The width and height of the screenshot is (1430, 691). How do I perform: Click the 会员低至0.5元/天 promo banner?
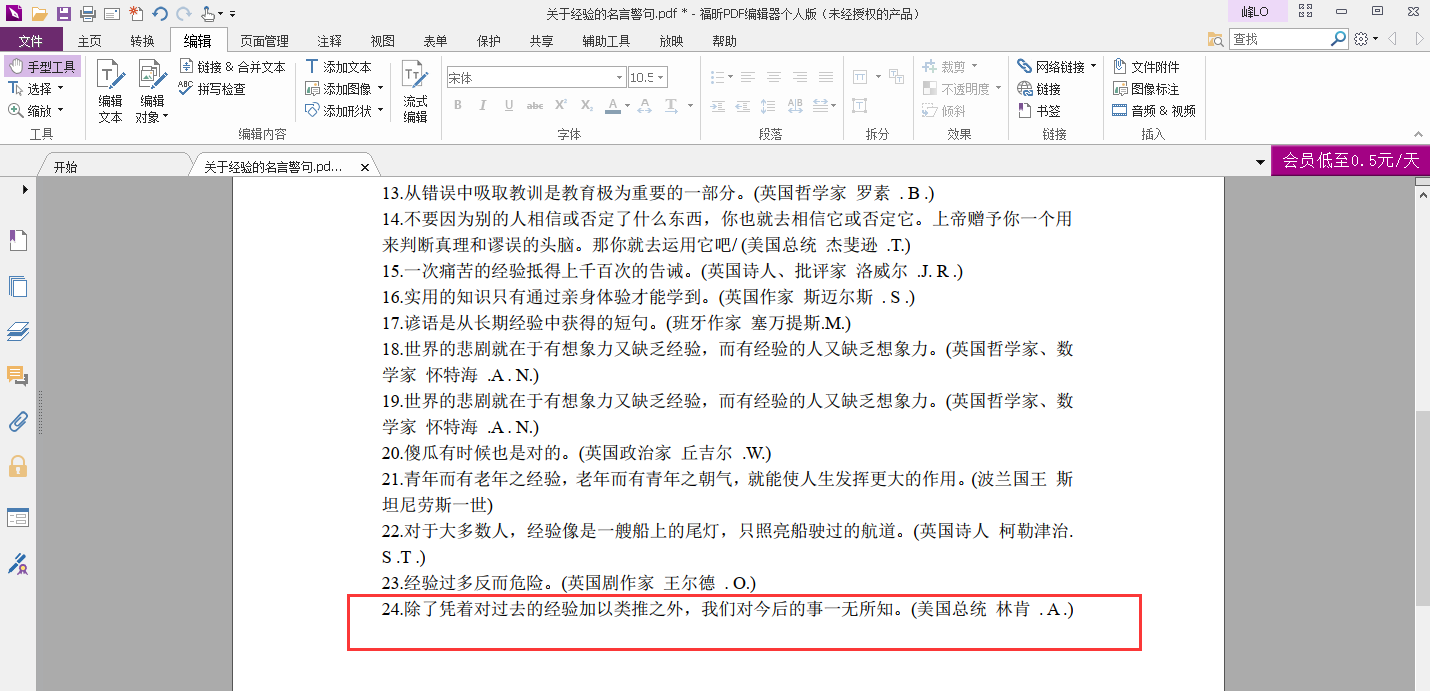pyautogui.click(x=1350, y=161)
